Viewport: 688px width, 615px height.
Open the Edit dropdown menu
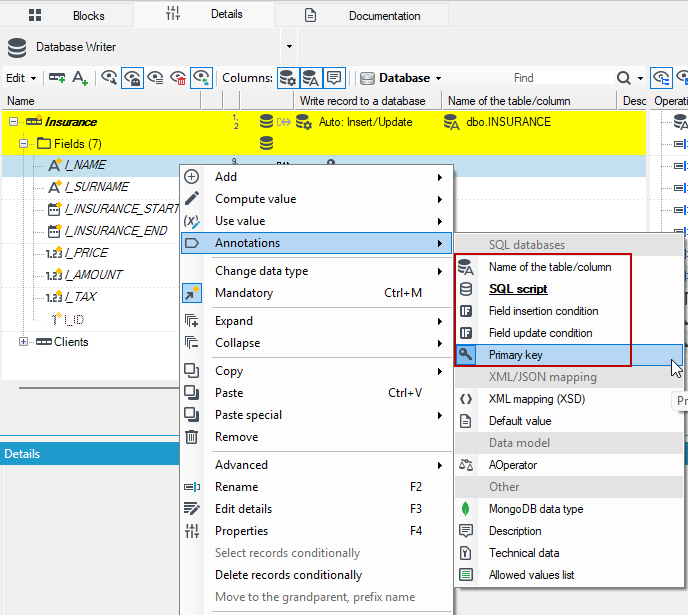21,78
